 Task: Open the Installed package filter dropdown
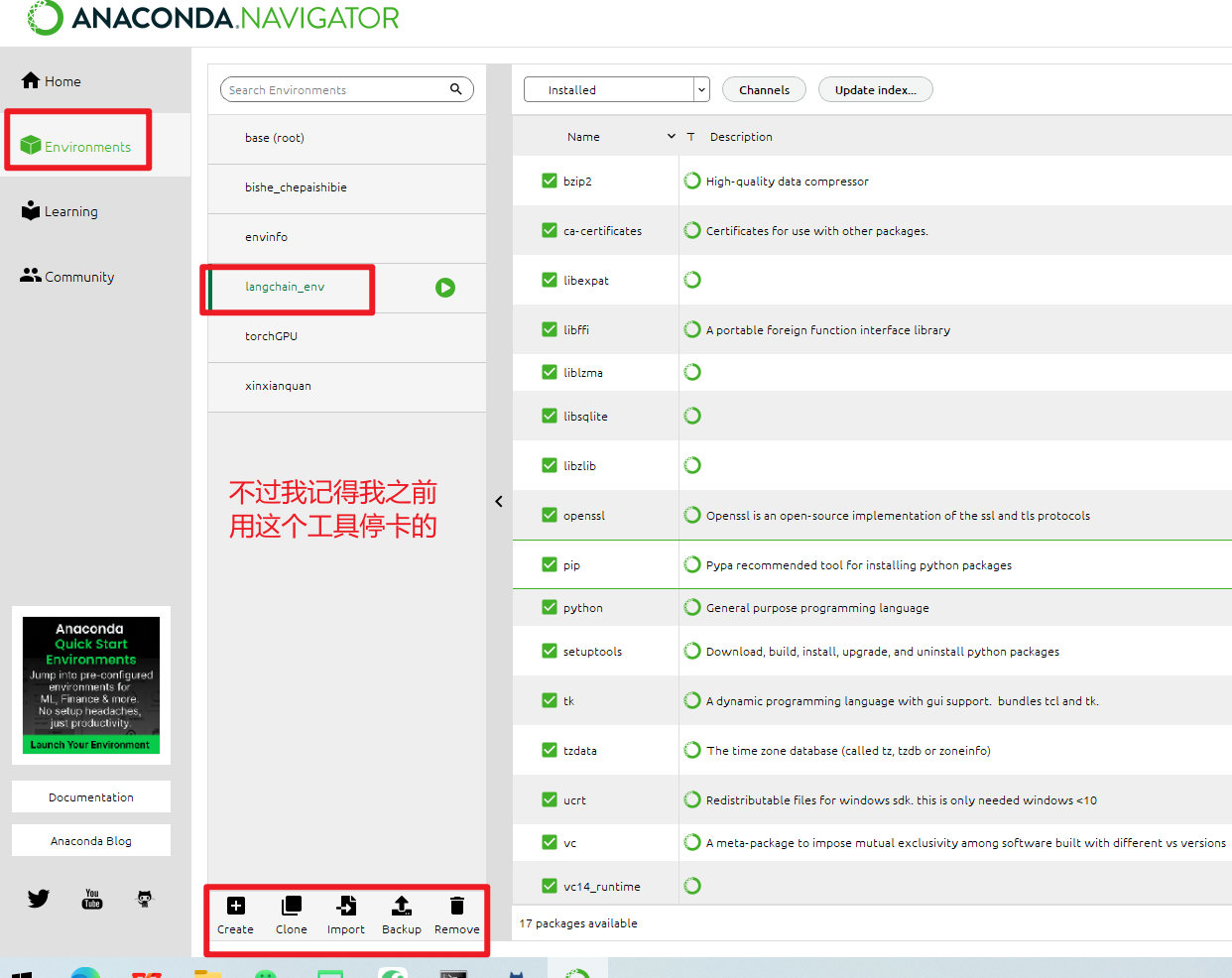617,89
